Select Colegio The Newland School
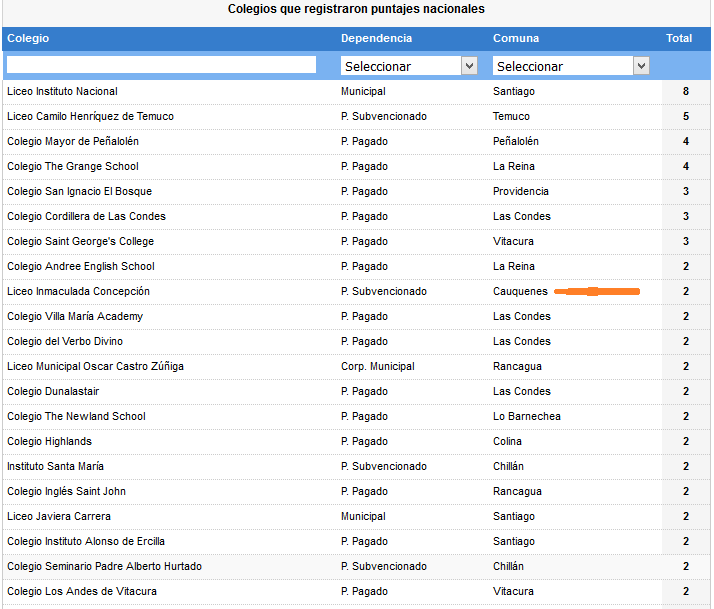 [x=76, y=416]
